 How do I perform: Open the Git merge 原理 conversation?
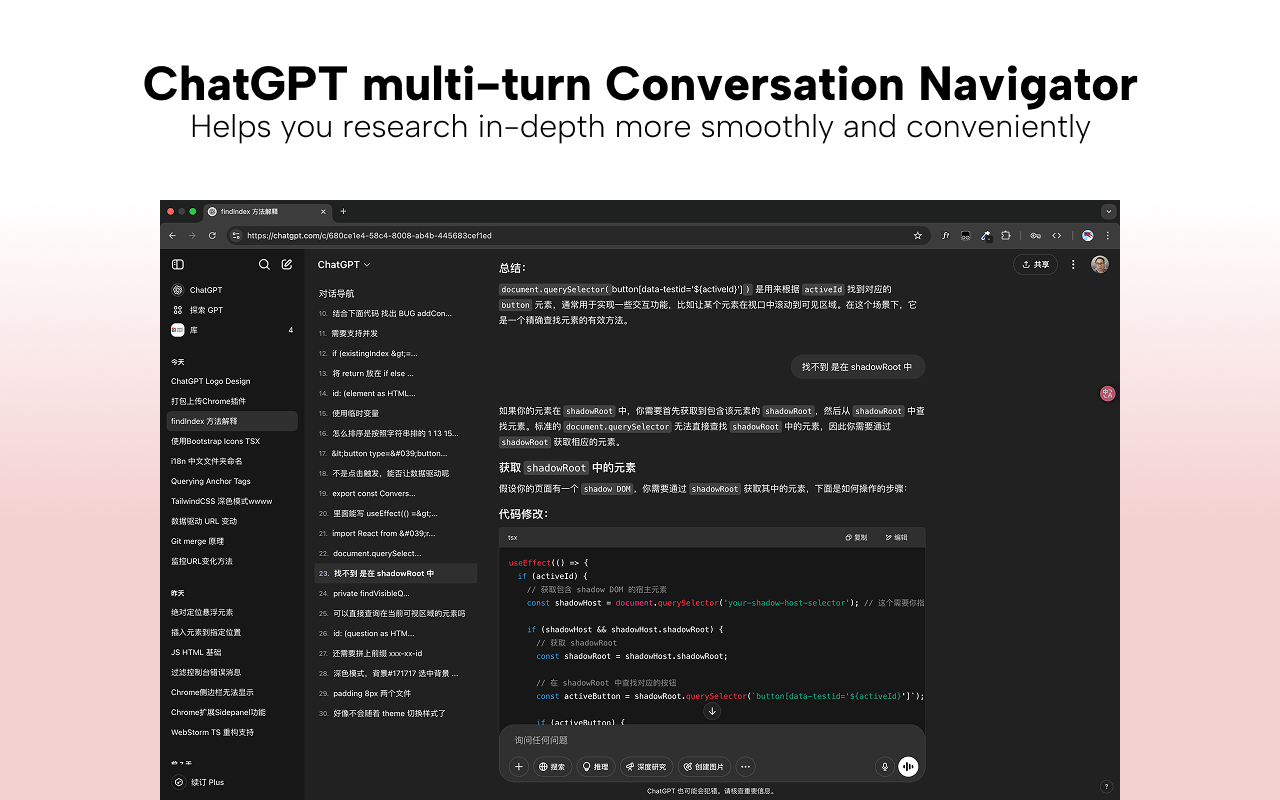tap(232, 541)
